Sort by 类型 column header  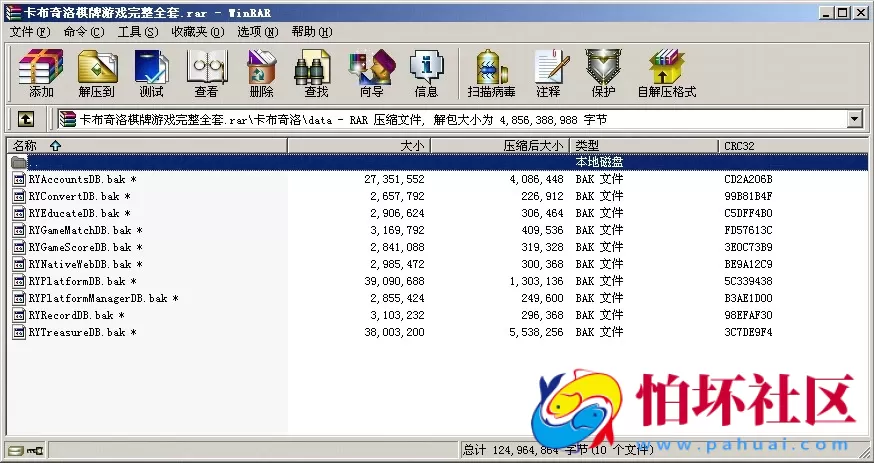coord(644,146)
